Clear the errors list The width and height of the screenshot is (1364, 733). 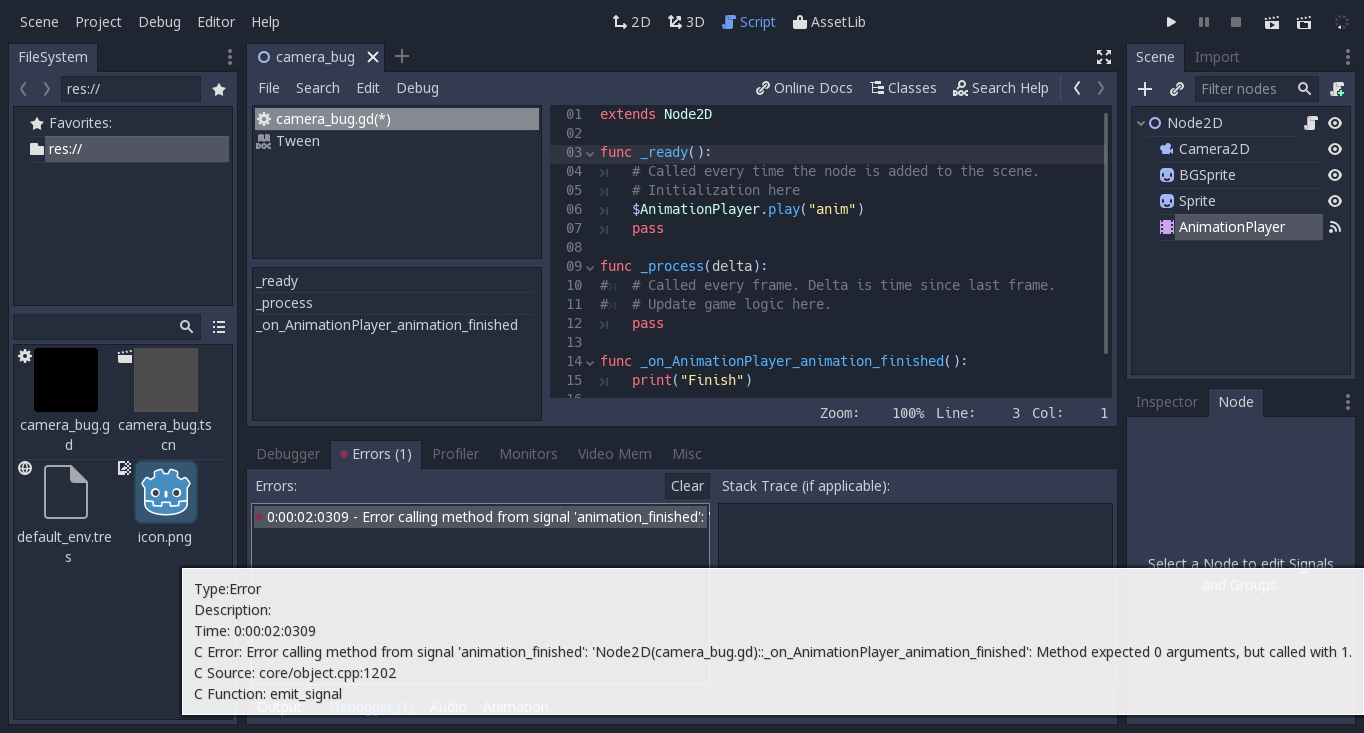686,486
